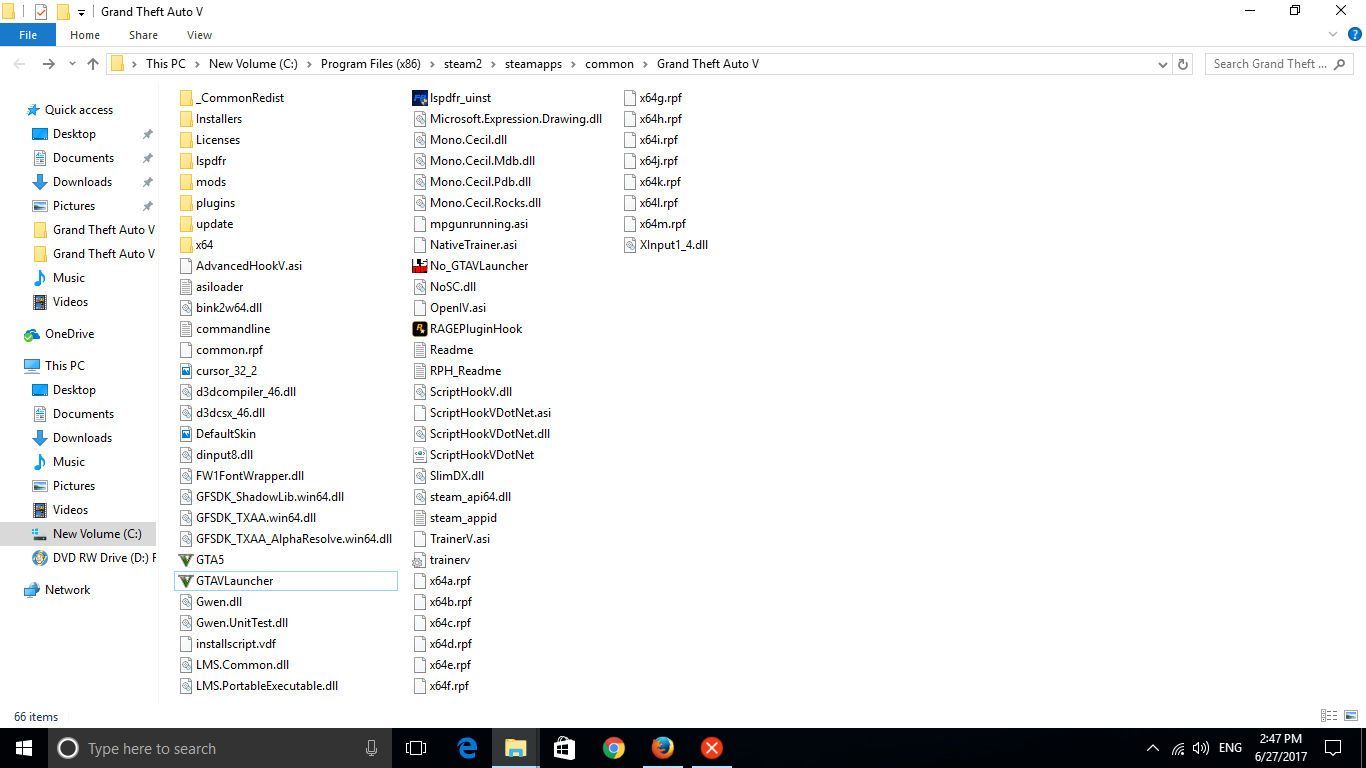
Task: Open Network in the navigation pane
Action: [x=67, y=590]
